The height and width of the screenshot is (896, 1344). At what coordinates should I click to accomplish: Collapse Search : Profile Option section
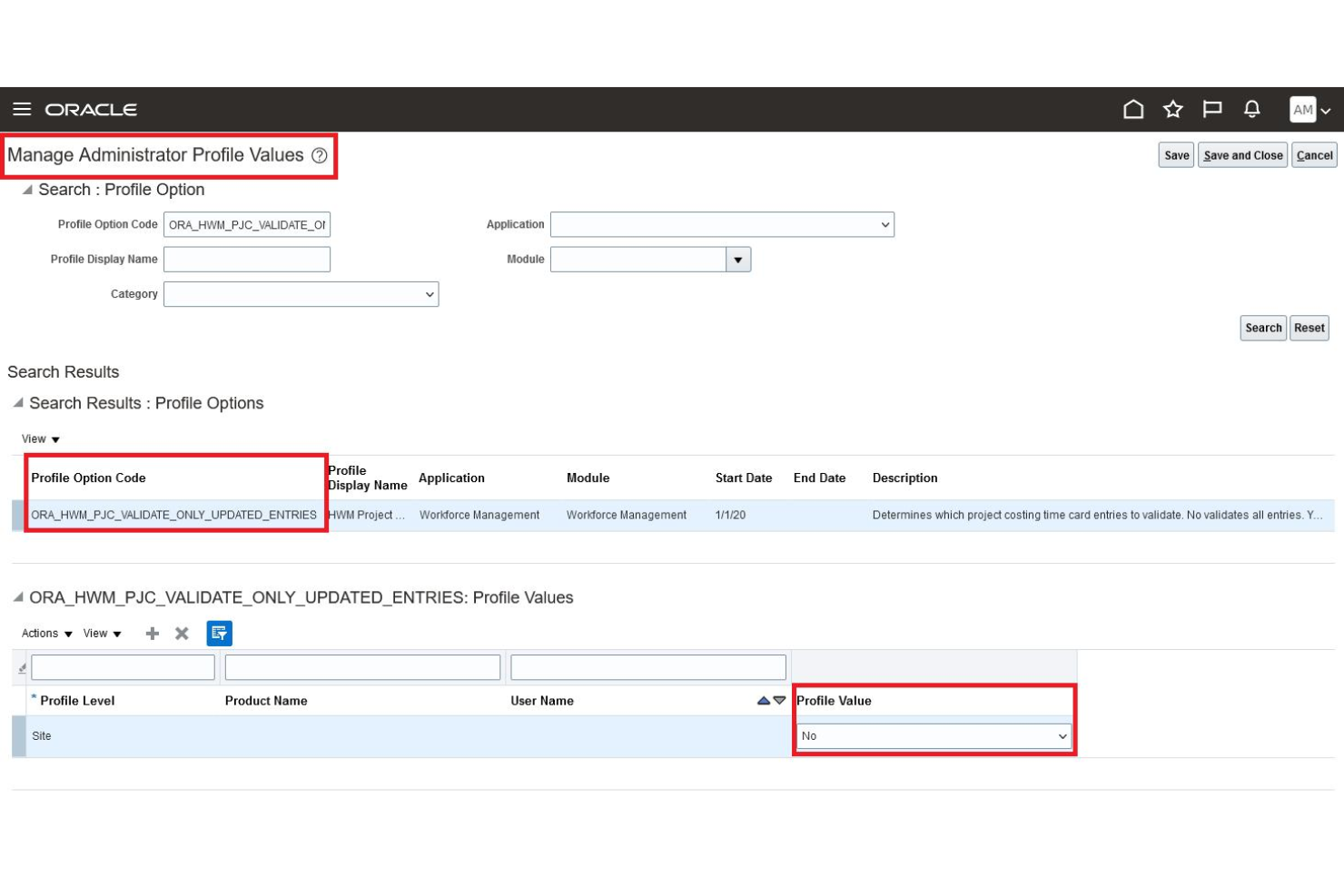27,190
